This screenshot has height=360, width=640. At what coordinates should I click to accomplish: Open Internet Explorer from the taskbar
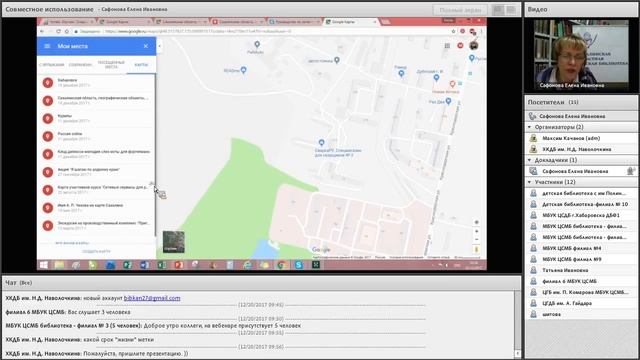pos(247,265)
